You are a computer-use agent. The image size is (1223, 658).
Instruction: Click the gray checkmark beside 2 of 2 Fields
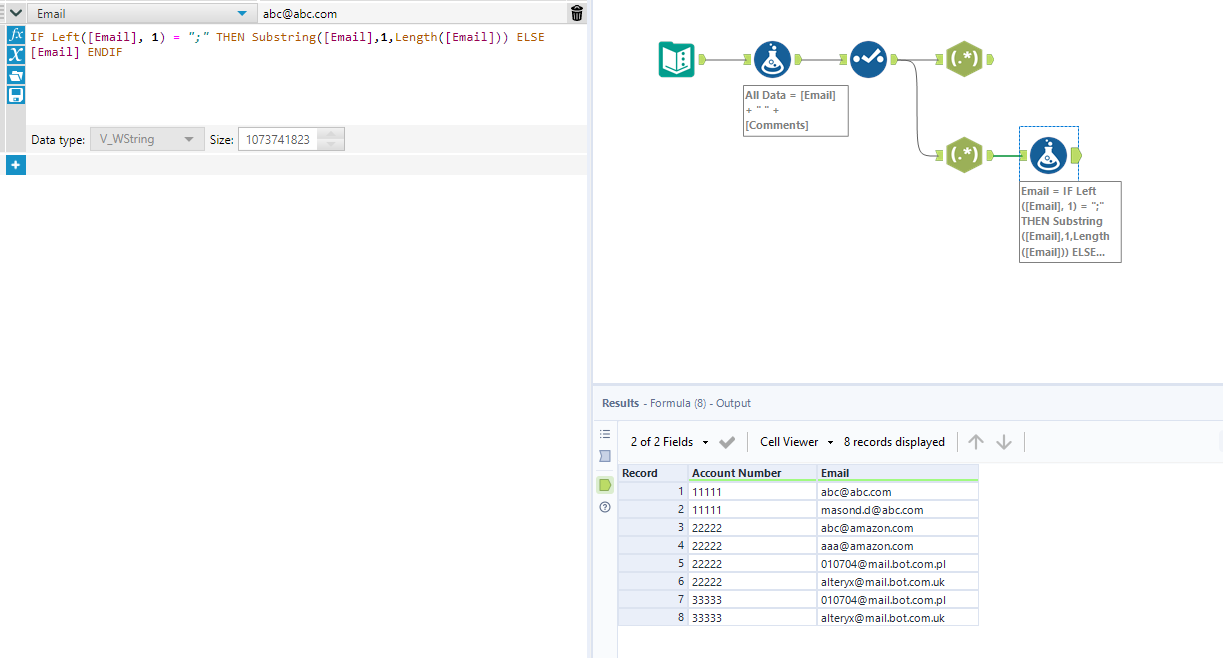728,441
